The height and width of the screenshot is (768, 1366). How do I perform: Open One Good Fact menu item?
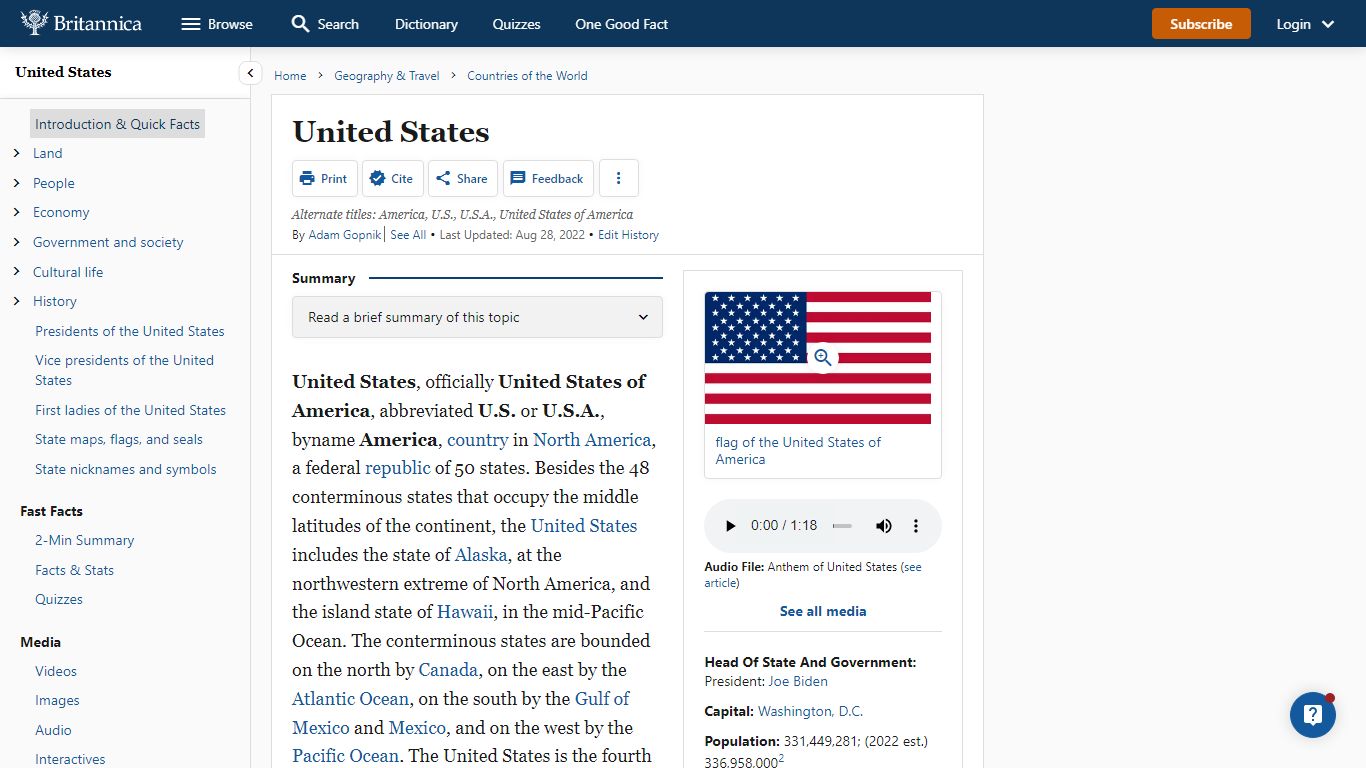pyautogui.click(x=621, y=24)
